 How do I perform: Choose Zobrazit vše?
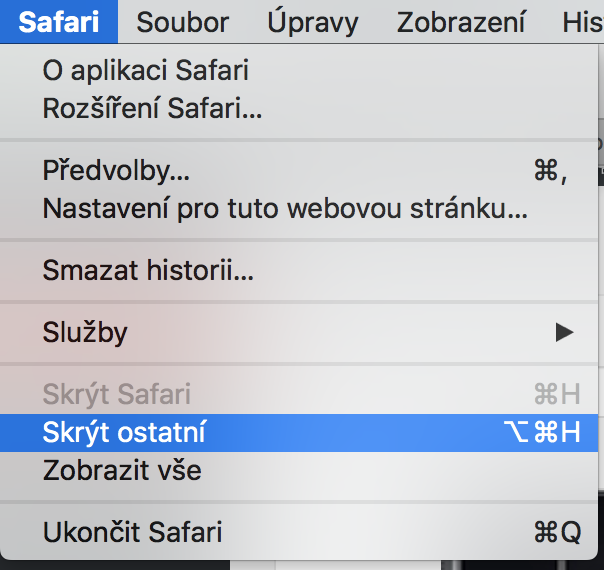122,470
